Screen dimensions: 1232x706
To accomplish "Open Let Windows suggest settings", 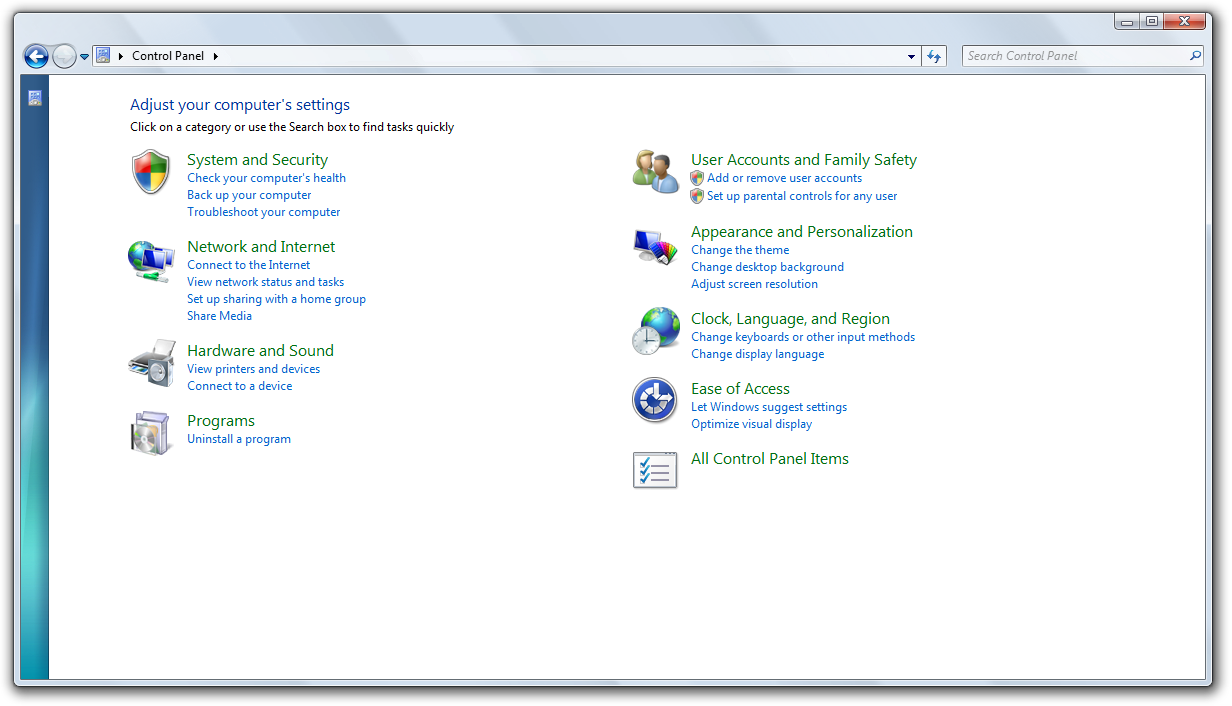I will tap(769, 407).
